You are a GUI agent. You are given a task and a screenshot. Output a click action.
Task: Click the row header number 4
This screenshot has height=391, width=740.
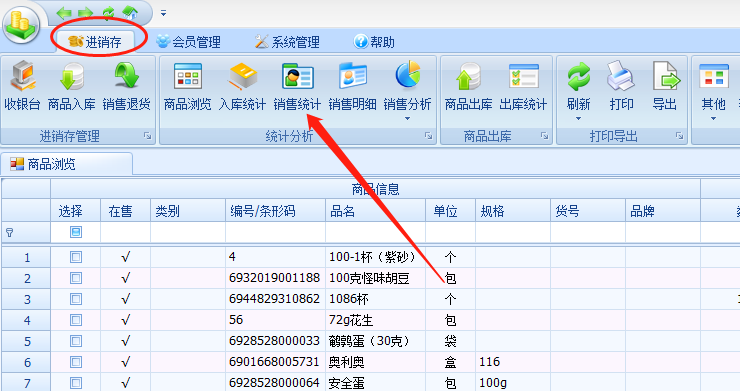click(x=26, y=320)
